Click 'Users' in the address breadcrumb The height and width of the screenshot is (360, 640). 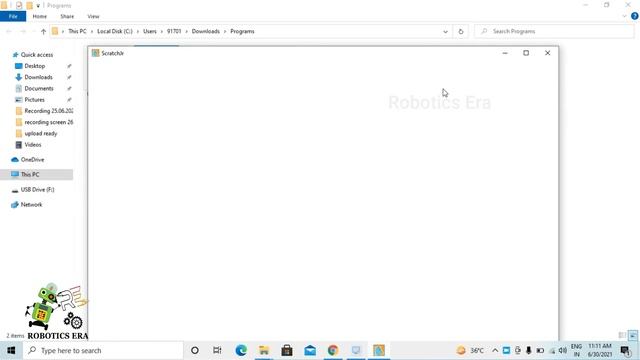point(150,31)
